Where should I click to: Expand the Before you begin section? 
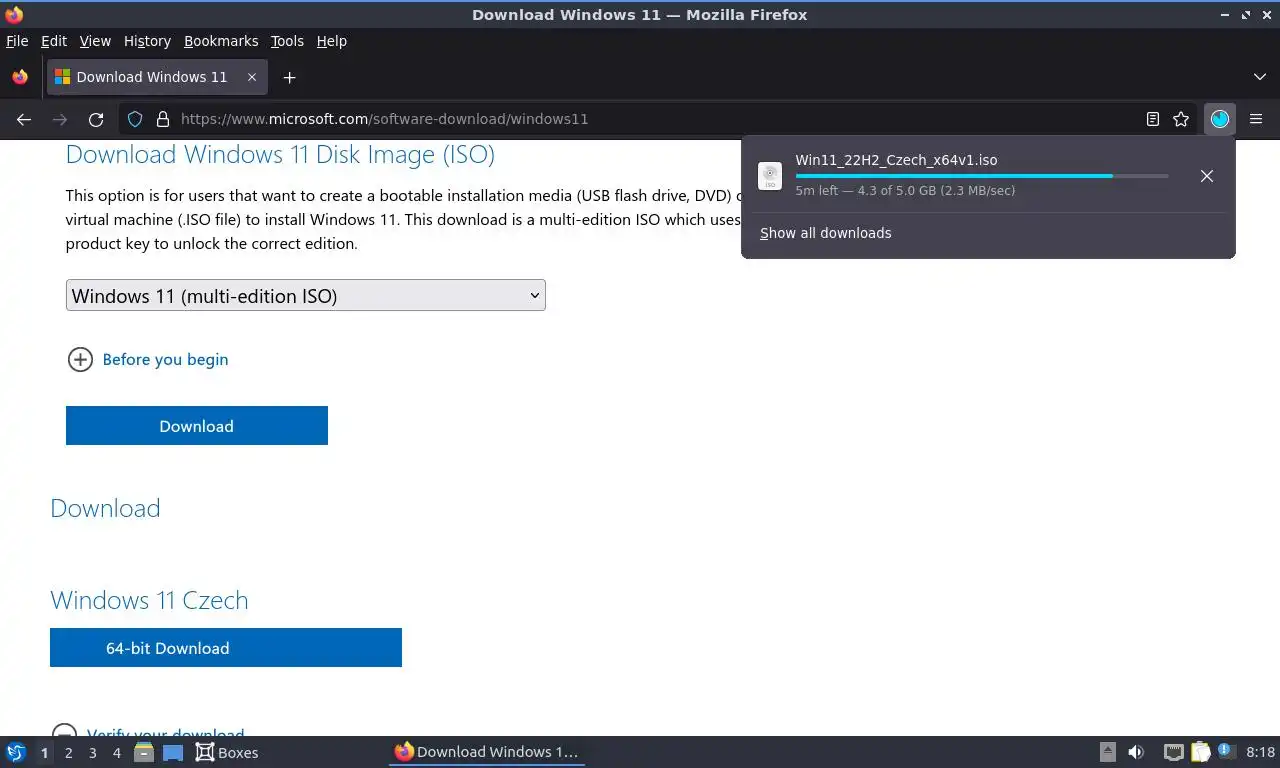(80, 360)
